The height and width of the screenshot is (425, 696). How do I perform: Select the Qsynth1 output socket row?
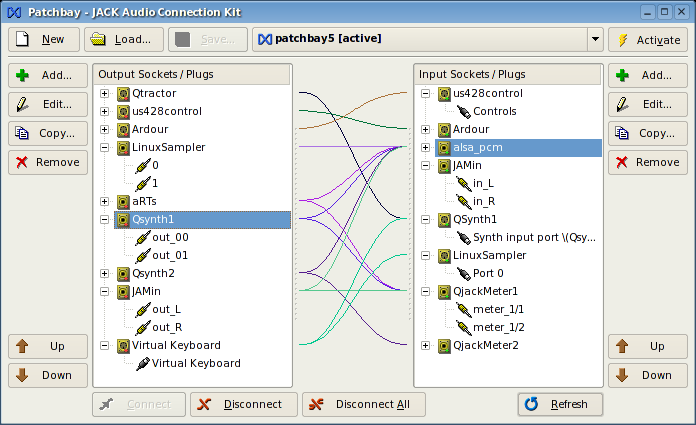(x=202, y=220)
